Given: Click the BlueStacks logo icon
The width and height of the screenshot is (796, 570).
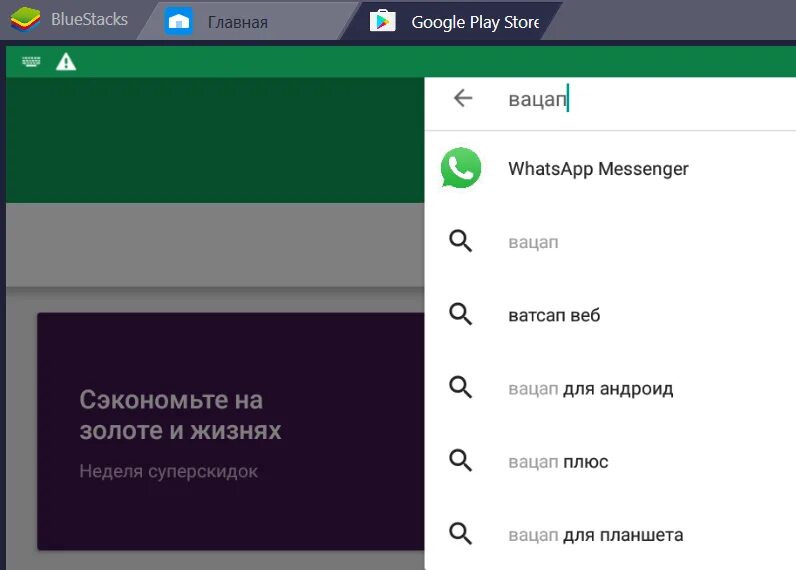Looking at the screenshot, I should point(25,20).
